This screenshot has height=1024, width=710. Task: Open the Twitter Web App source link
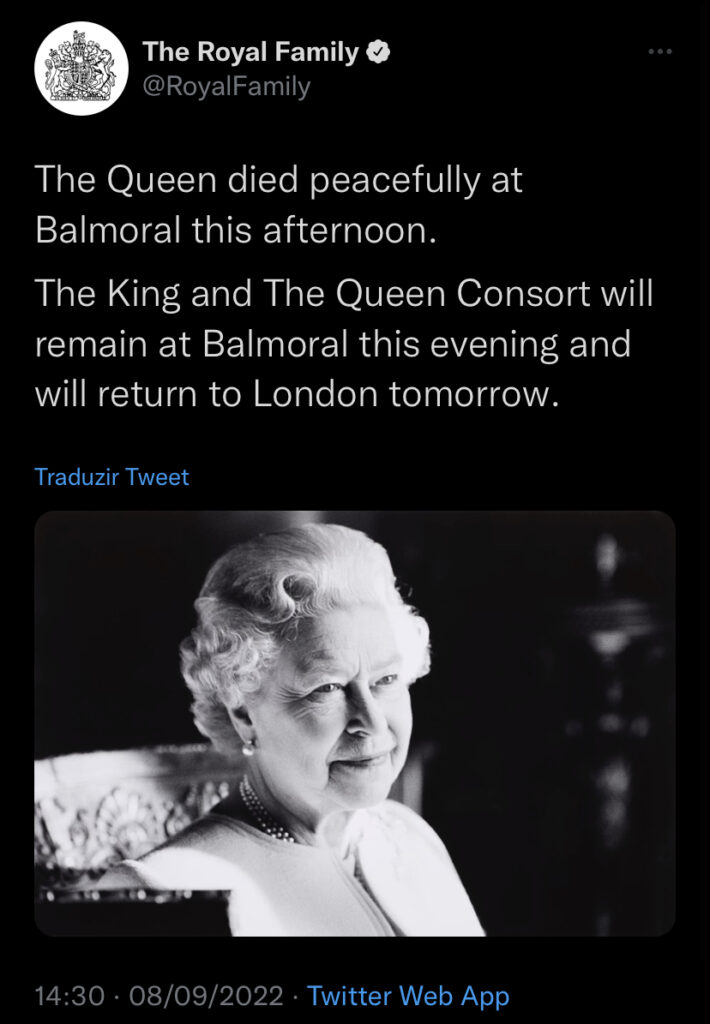pyautogui.click(x=408, y=996)
